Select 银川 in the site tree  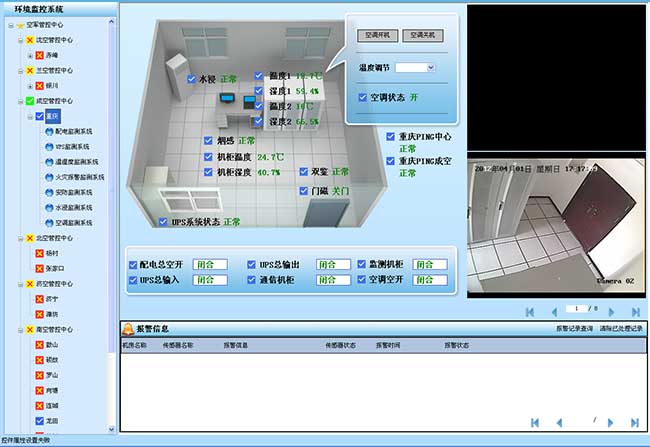coord(53,86)
